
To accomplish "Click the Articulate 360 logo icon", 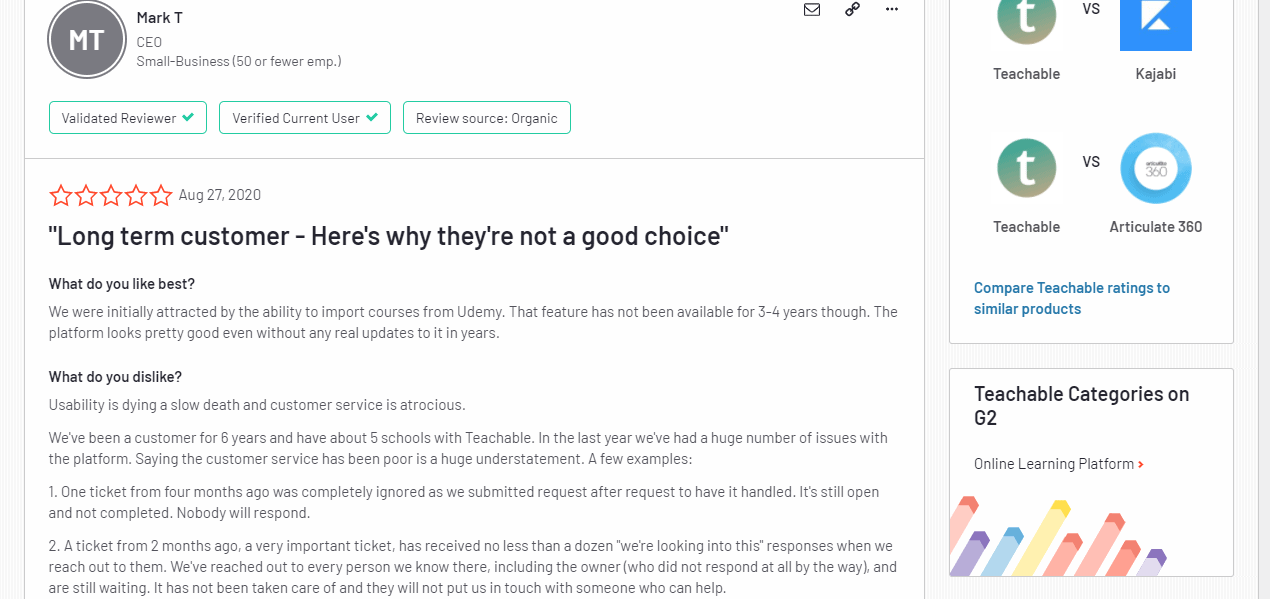I will coord(1155,168).
